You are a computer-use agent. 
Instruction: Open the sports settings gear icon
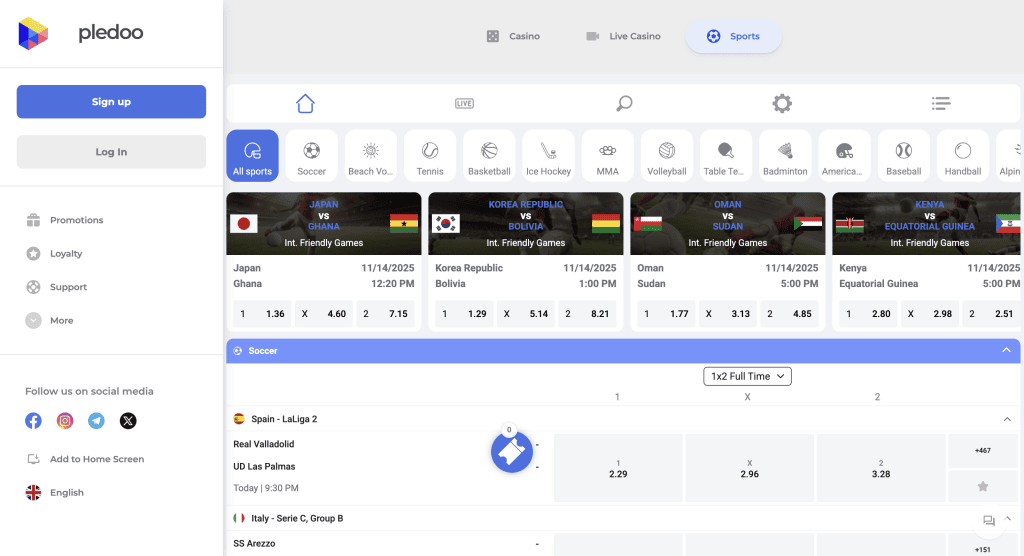[x=782, y=103]
